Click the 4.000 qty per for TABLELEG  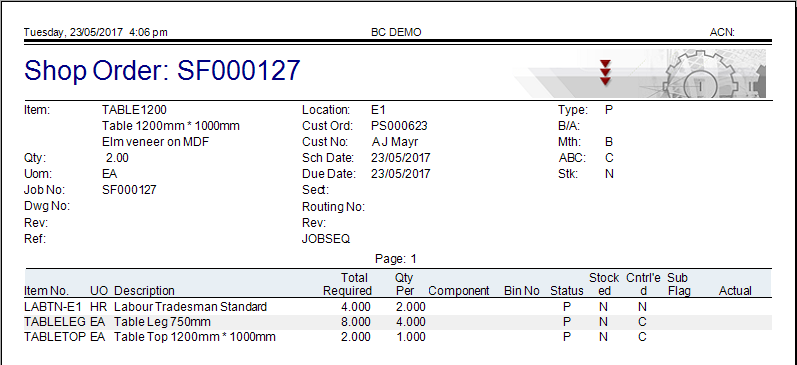(x=411, y=322)
